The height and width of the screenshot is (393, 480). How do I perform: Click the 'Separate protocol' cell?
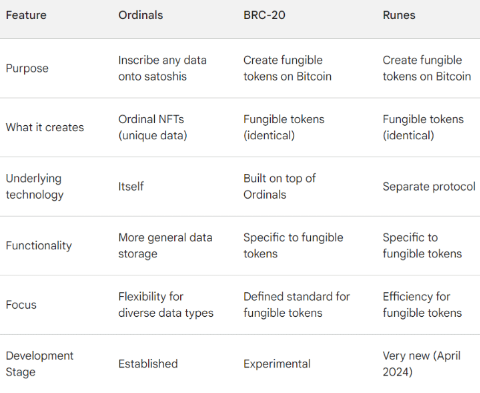429,186
